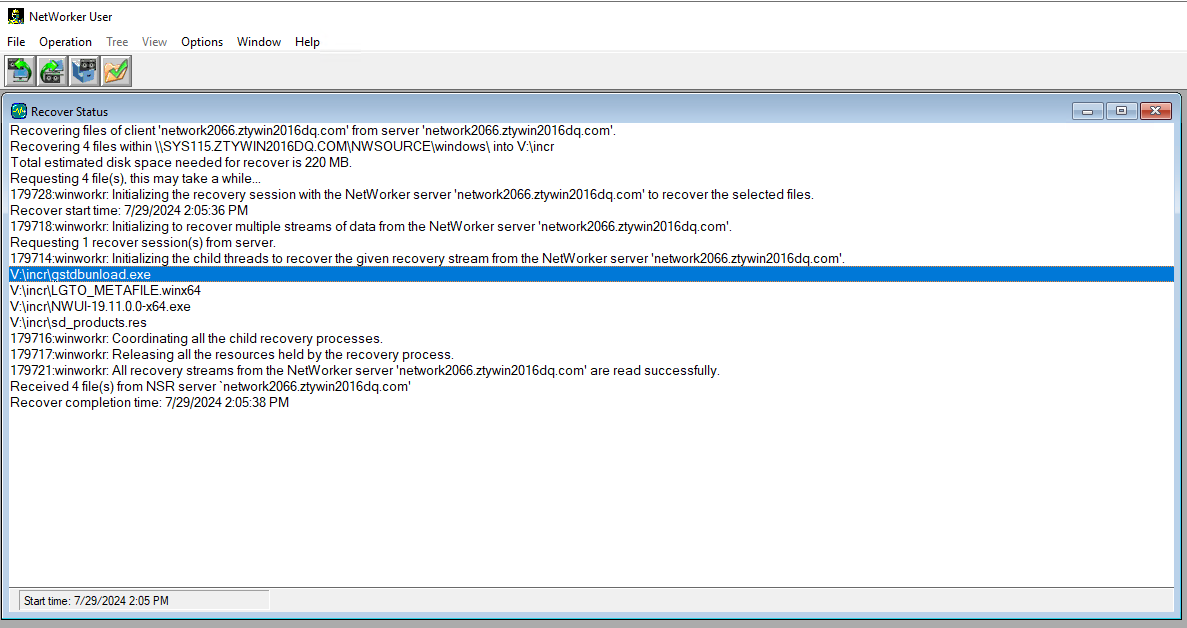Viewport: 1187px width, 628px height.
Task: Open the View menu
Action: tap(154, 42)
